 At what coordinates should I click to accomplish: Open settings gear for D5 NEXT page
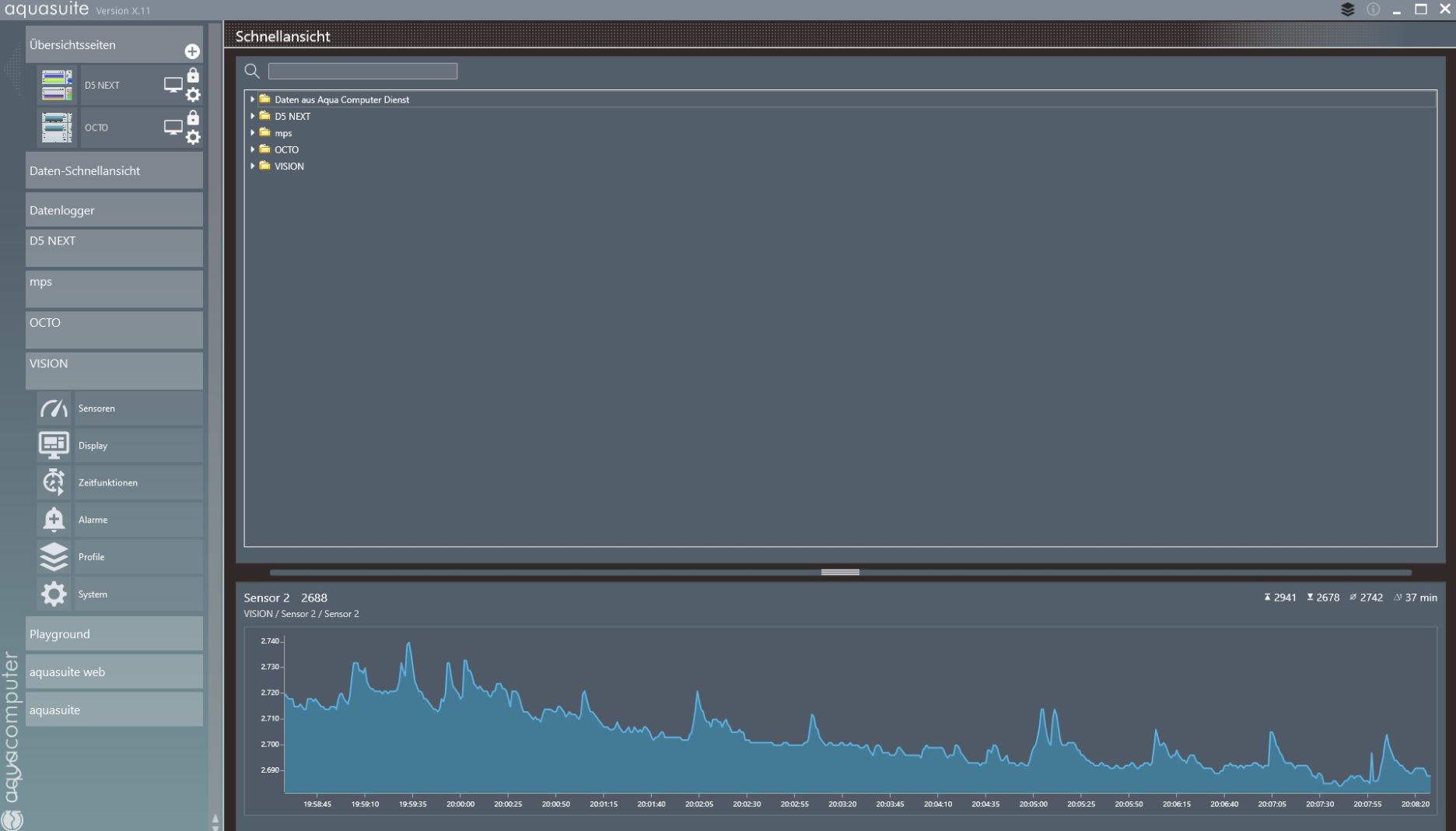point(193,95)
